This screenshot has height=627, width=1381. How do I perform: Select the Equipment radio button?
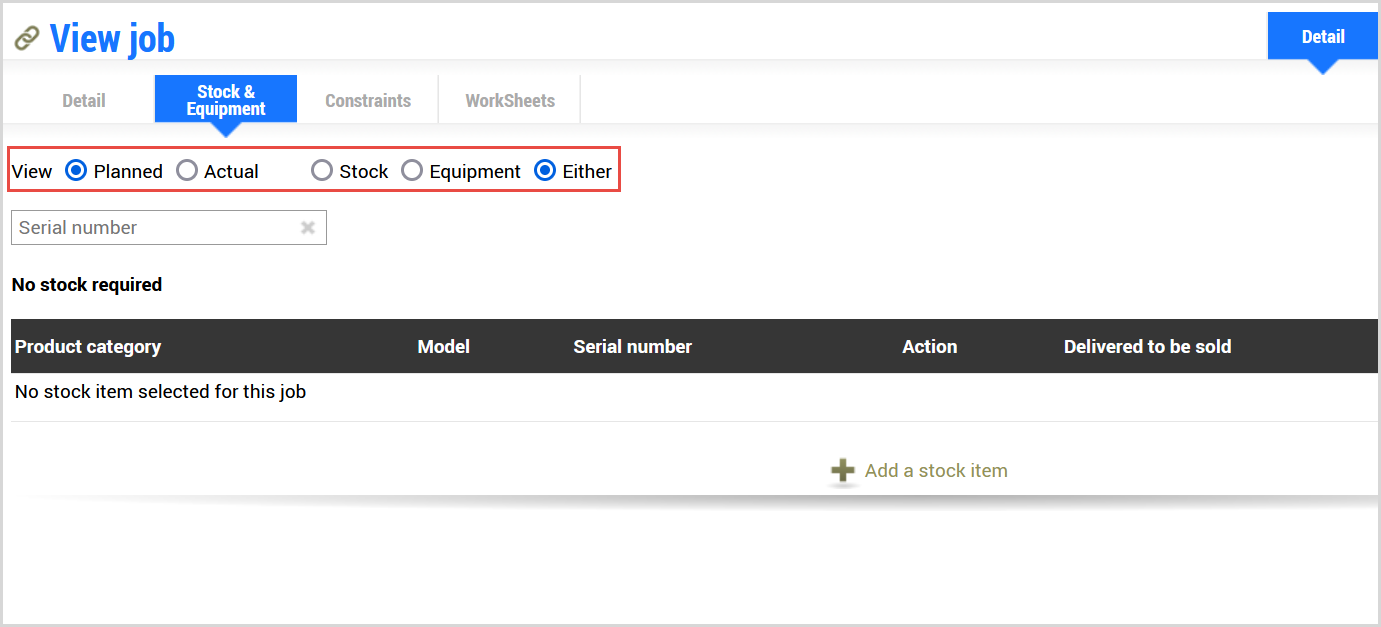pyautogui.click(x=412, y=171)
